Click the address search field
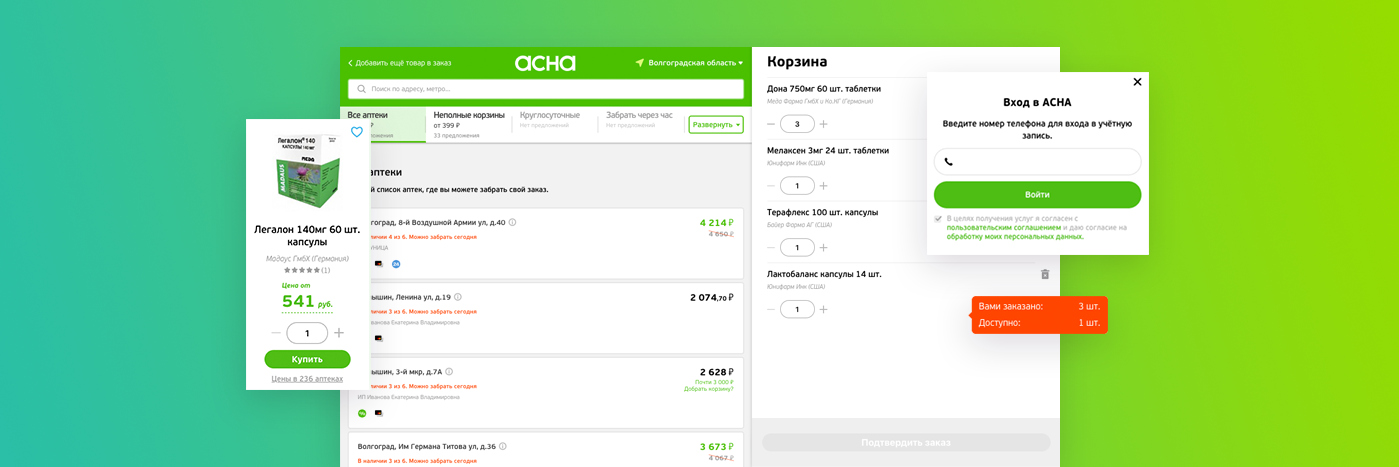The image size is (1399, 467). coord(545,89)
